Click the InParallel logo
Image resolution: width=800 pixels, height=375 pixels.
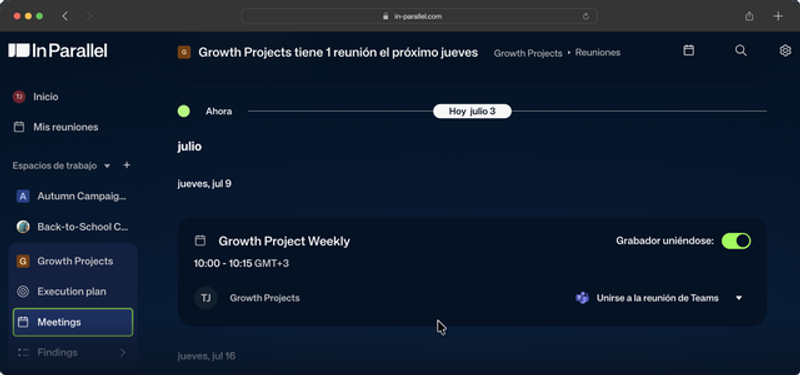(58, 51)
